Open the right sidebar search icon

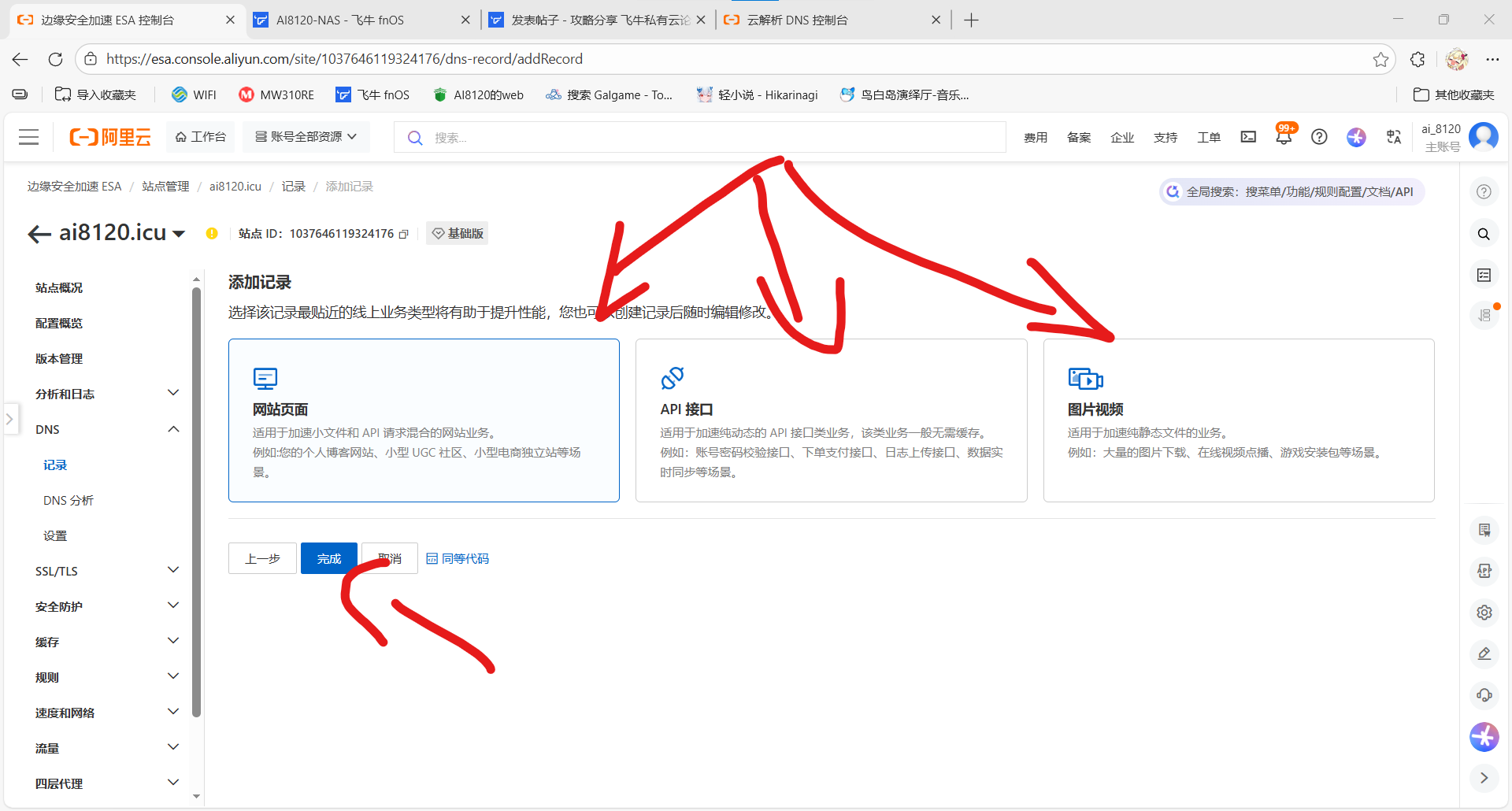(x=1484, y=234)
